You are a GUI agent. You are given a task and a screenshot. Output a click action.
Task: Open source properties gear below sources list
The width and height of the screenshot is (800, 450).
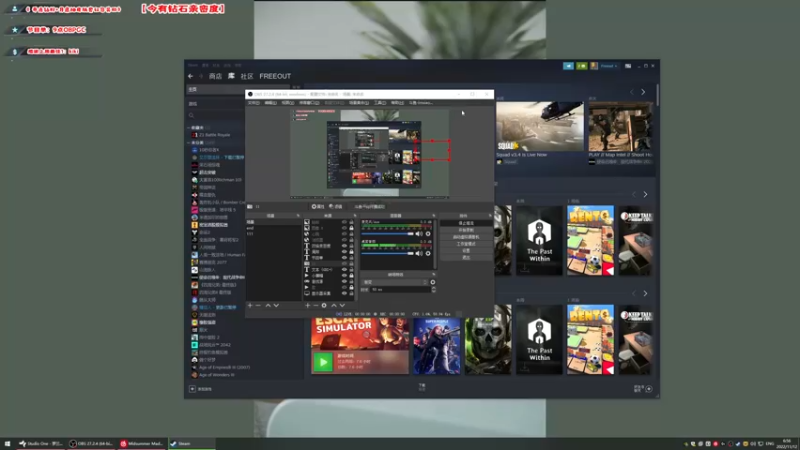[x=324, y=305]
